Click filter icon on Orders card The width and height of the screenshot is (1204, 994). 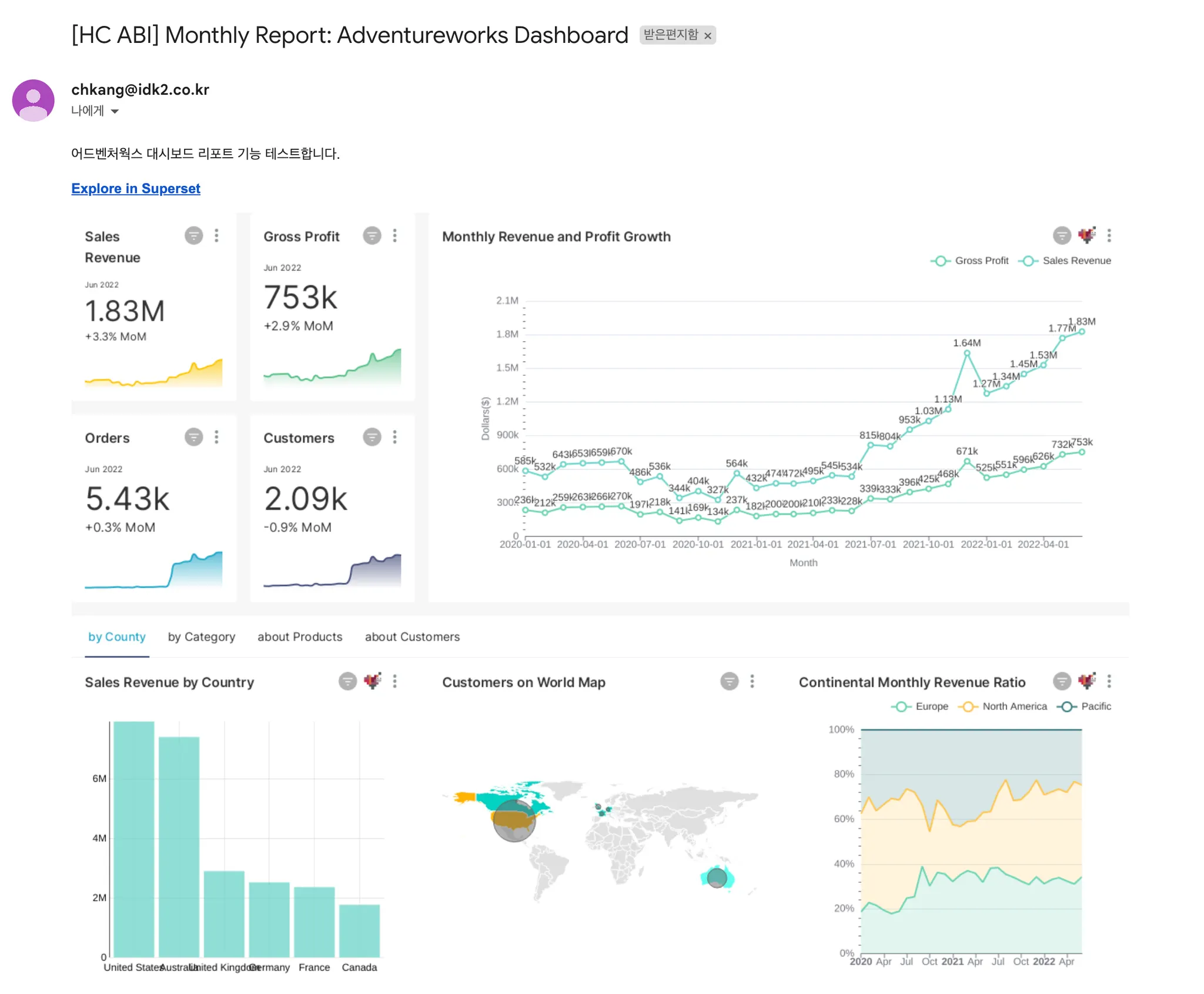click(193, 437)
